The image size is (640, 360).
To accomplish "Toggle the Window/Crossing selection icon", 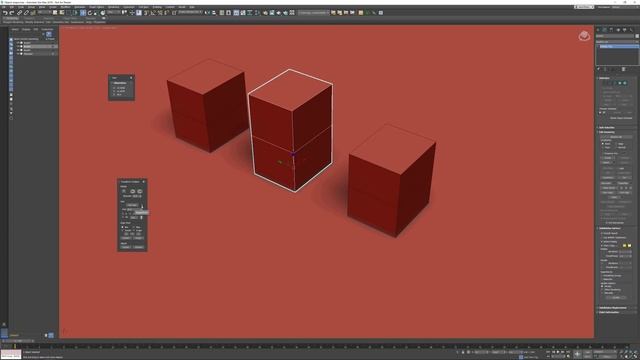I will (x=76, y=13).
